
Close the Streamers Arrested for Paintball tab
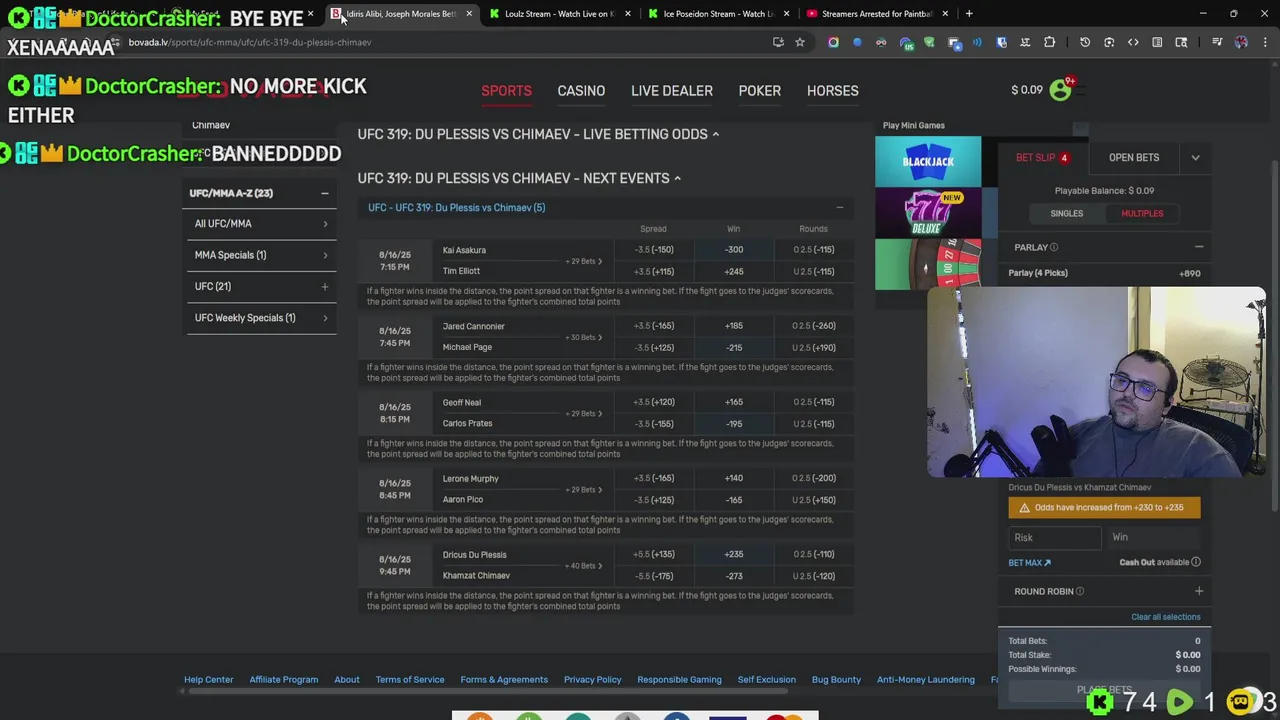pos(945,14)
